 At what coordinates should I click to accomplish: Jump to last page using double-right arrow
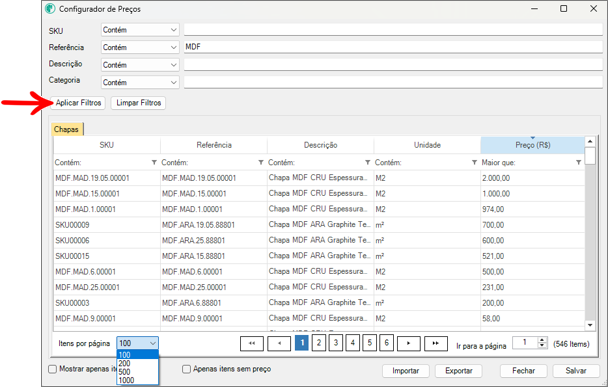click(436, 344)
